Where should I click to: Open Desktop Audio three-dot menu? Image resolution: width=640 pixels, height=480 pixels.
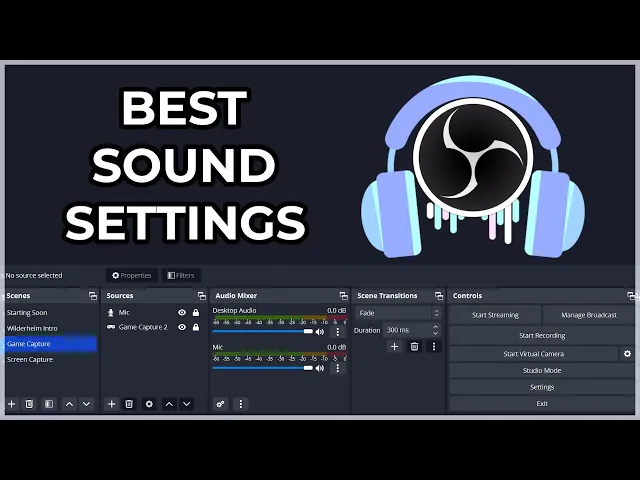[338, 331]
